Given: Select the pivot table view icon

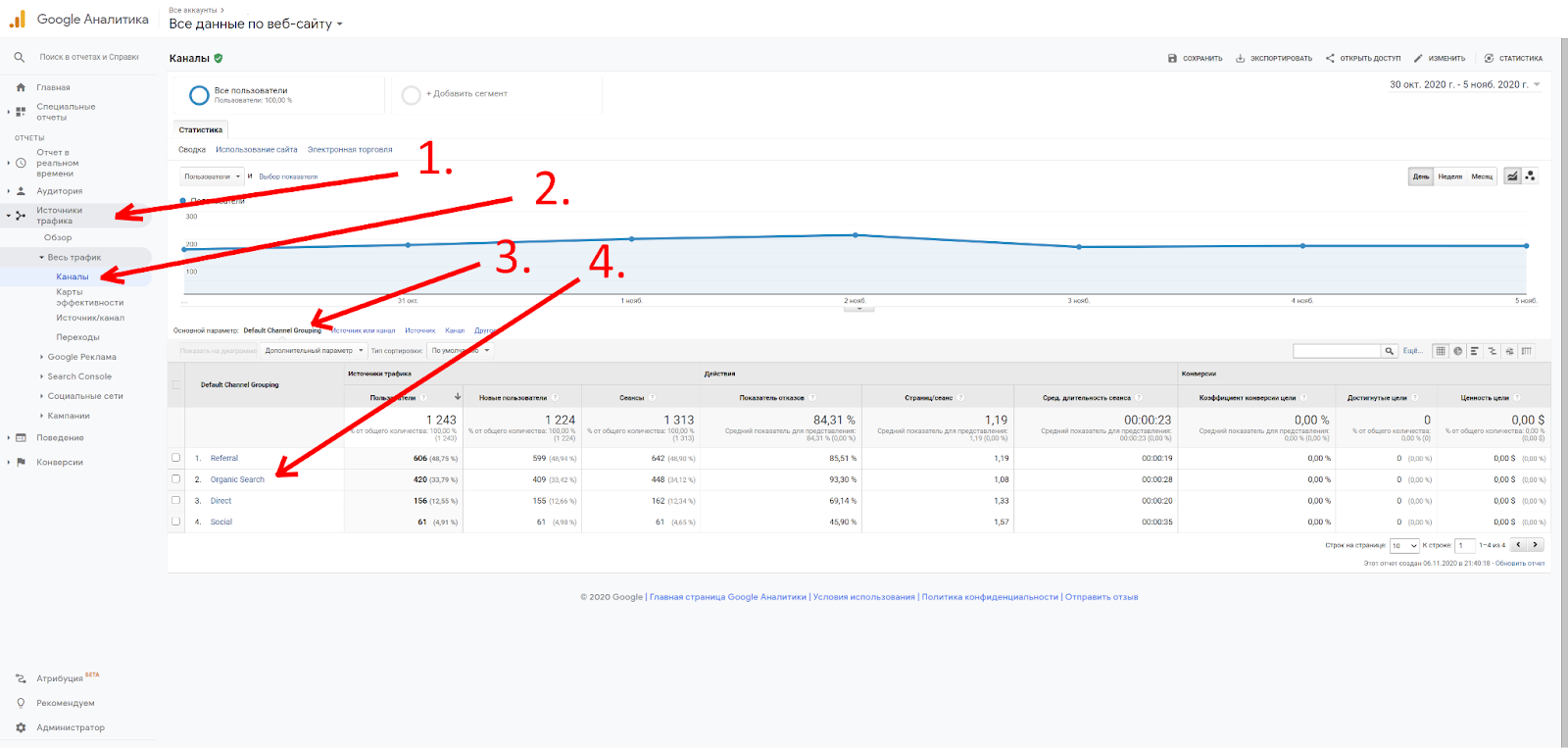Looking at the screenshot, I should pos(1527,351).
